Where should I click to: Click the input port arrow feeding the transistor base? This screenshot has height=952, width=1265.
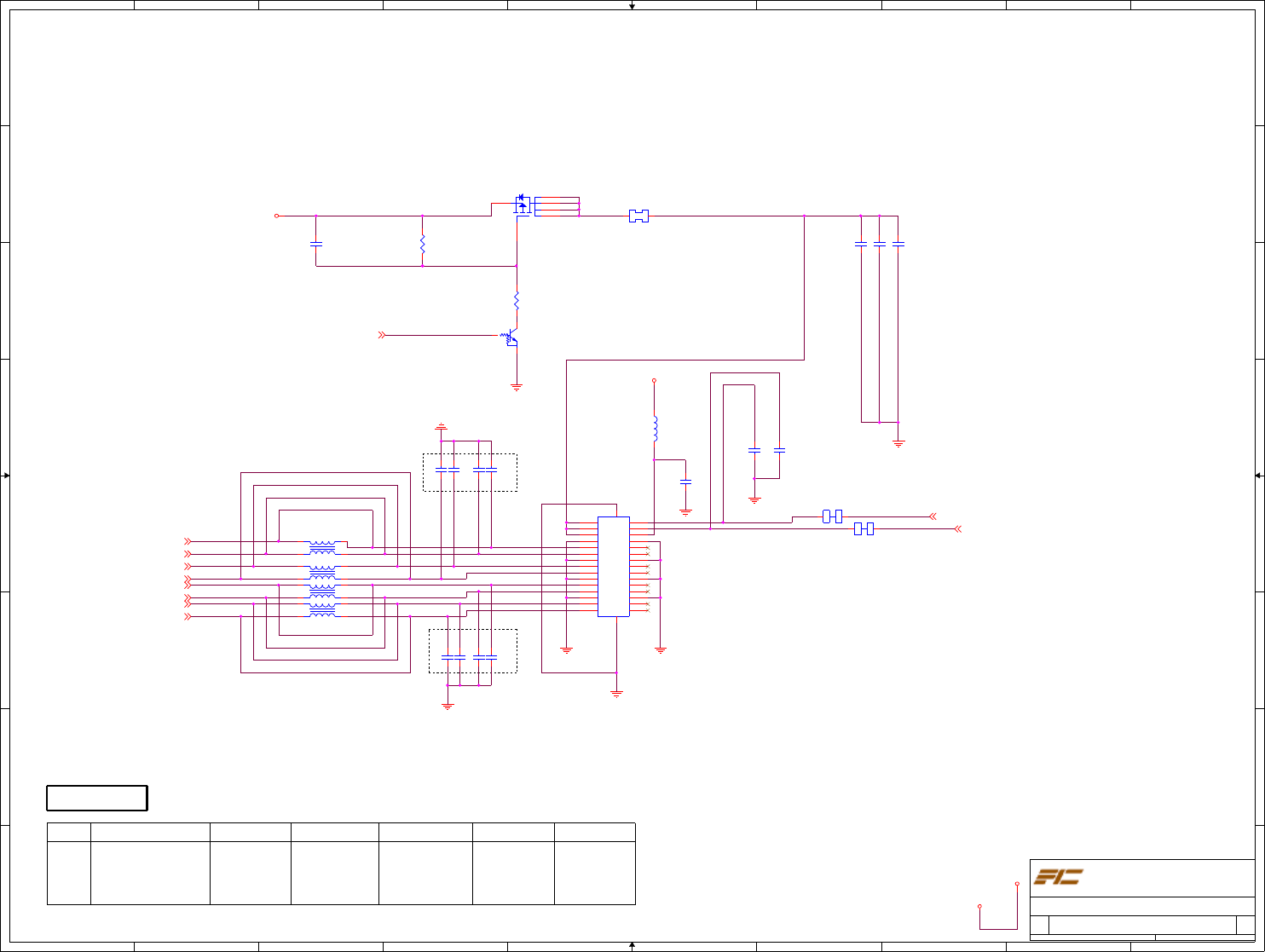tap(382, 336)
